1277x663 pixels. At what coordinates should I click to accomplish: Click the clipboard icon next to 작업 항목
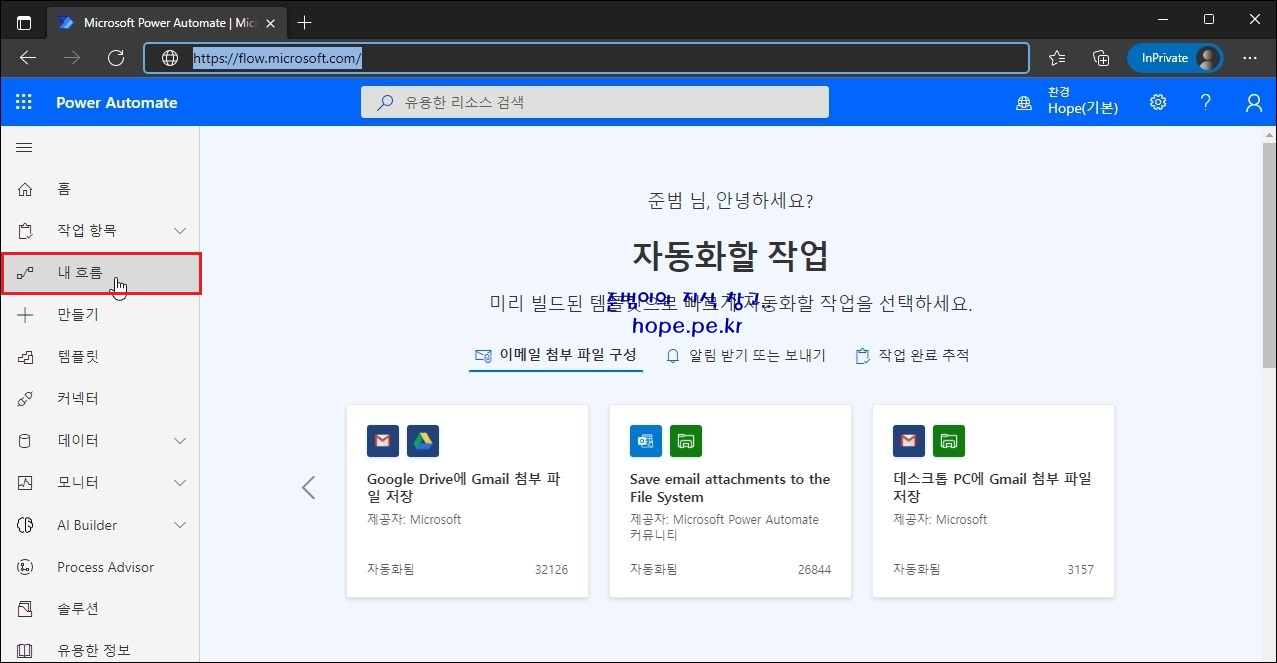[25, 231]
